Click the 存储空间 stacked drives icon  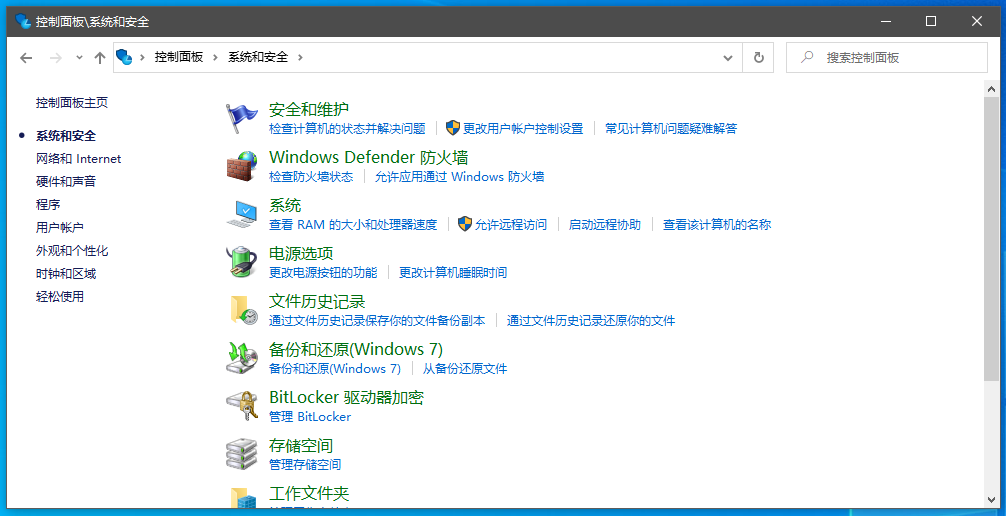pos(241,454)
